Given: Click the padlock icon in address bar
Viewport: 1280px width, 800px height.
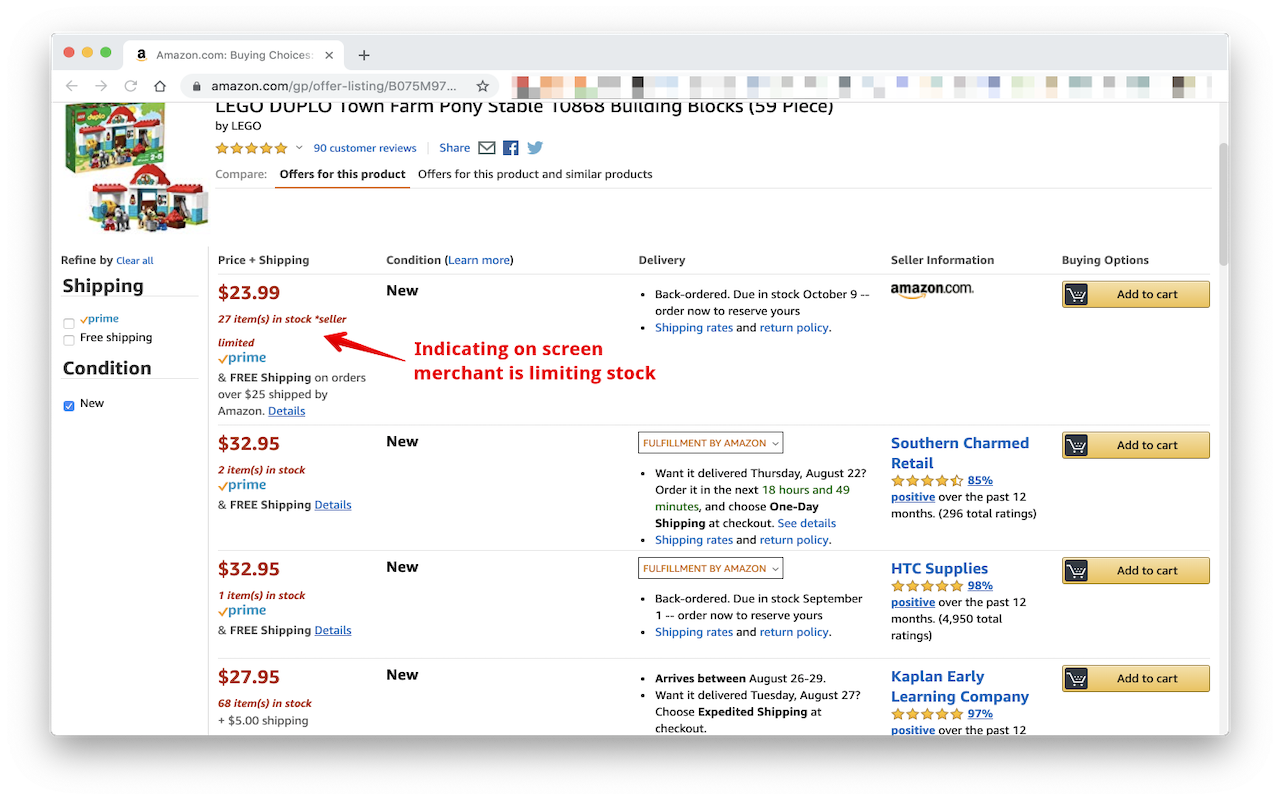Looking at the screenshot, I should tap(196, 87).
